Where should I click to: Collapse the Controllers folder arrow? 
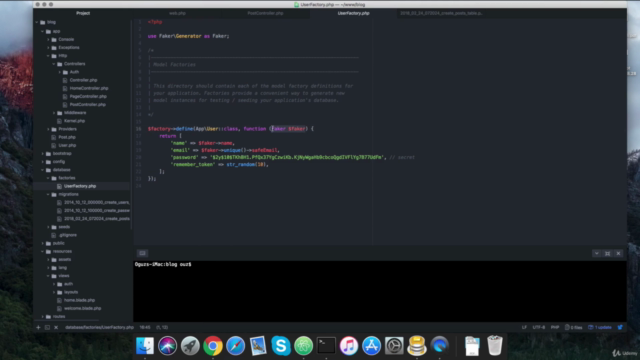point(54,64)
